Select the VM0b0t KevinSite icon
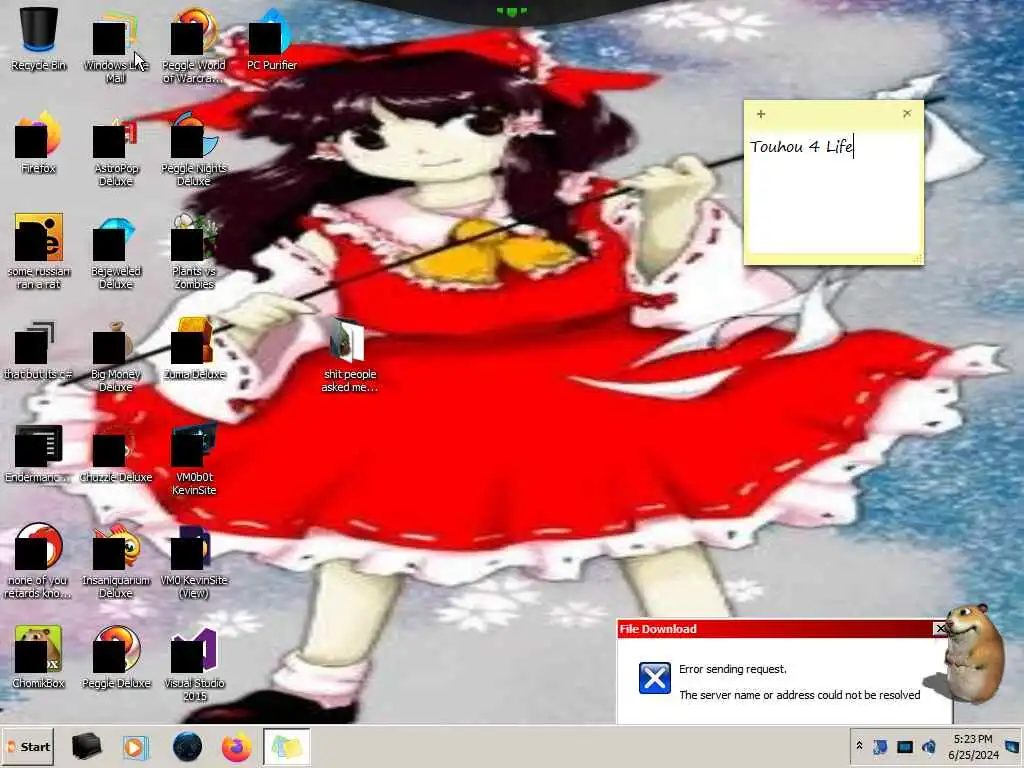Viewport: 1024px width, 768px height. coord(194,459)
